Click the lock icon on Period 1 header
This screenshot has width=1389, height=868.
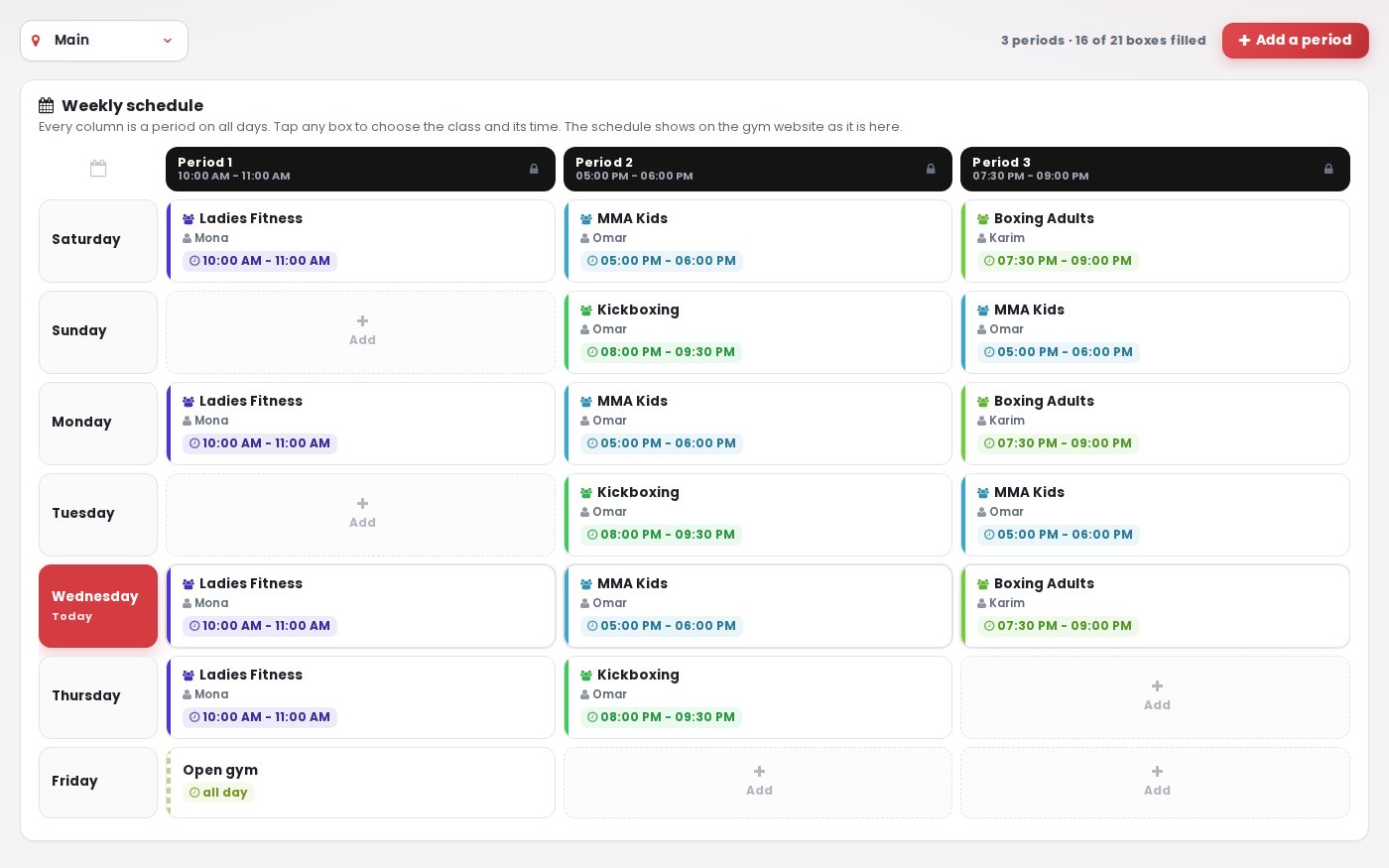pos(534,169)
